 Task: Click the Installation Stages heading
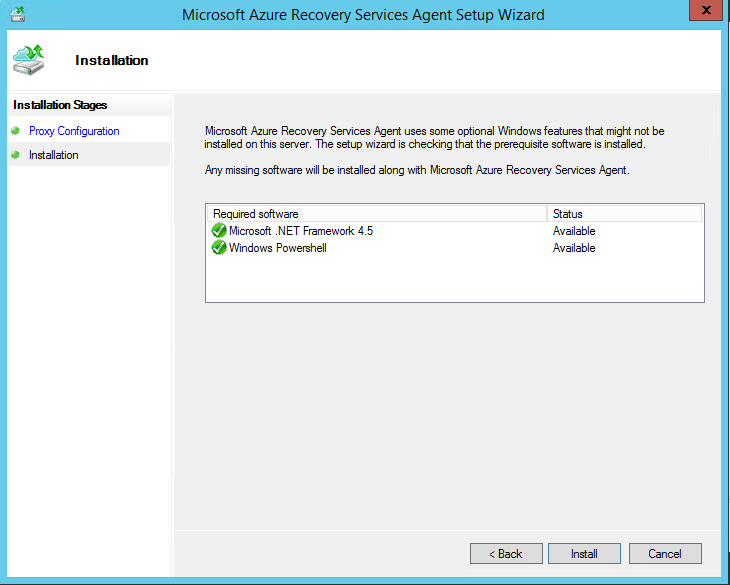pyautogui.click(x=60, y=105)
